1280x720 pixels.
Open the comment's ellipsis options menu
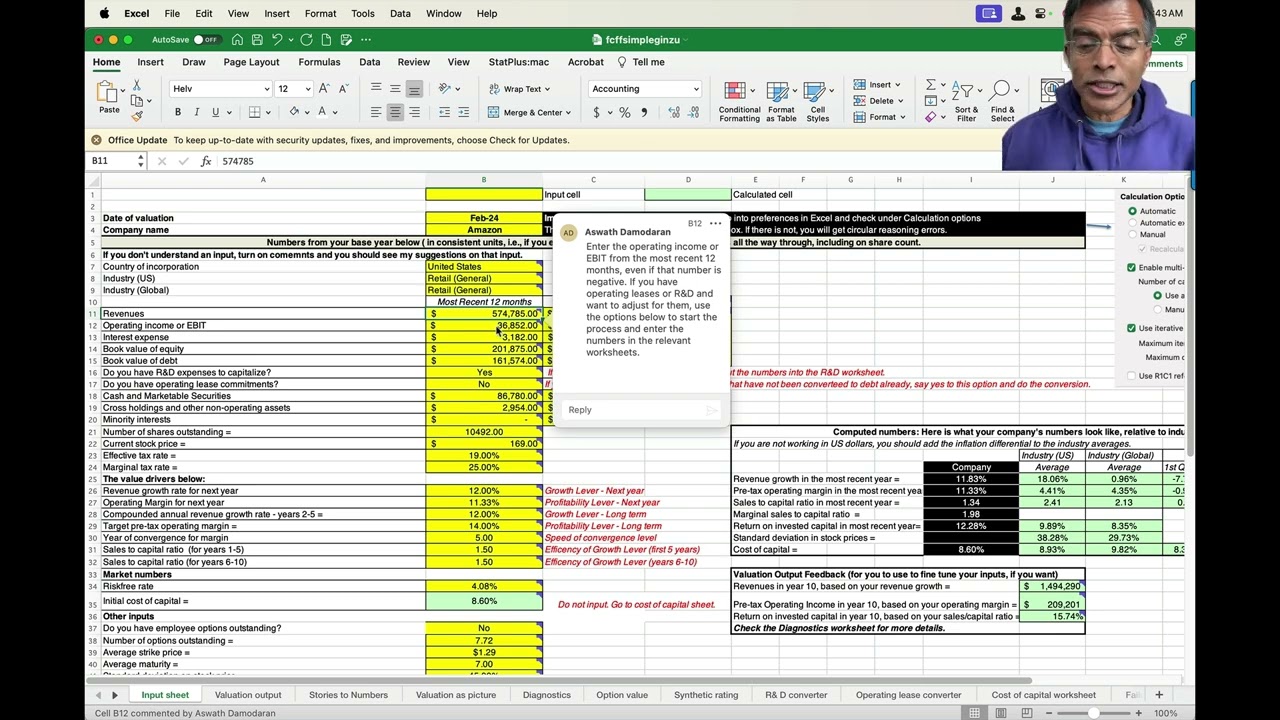(x=715, y=224)
